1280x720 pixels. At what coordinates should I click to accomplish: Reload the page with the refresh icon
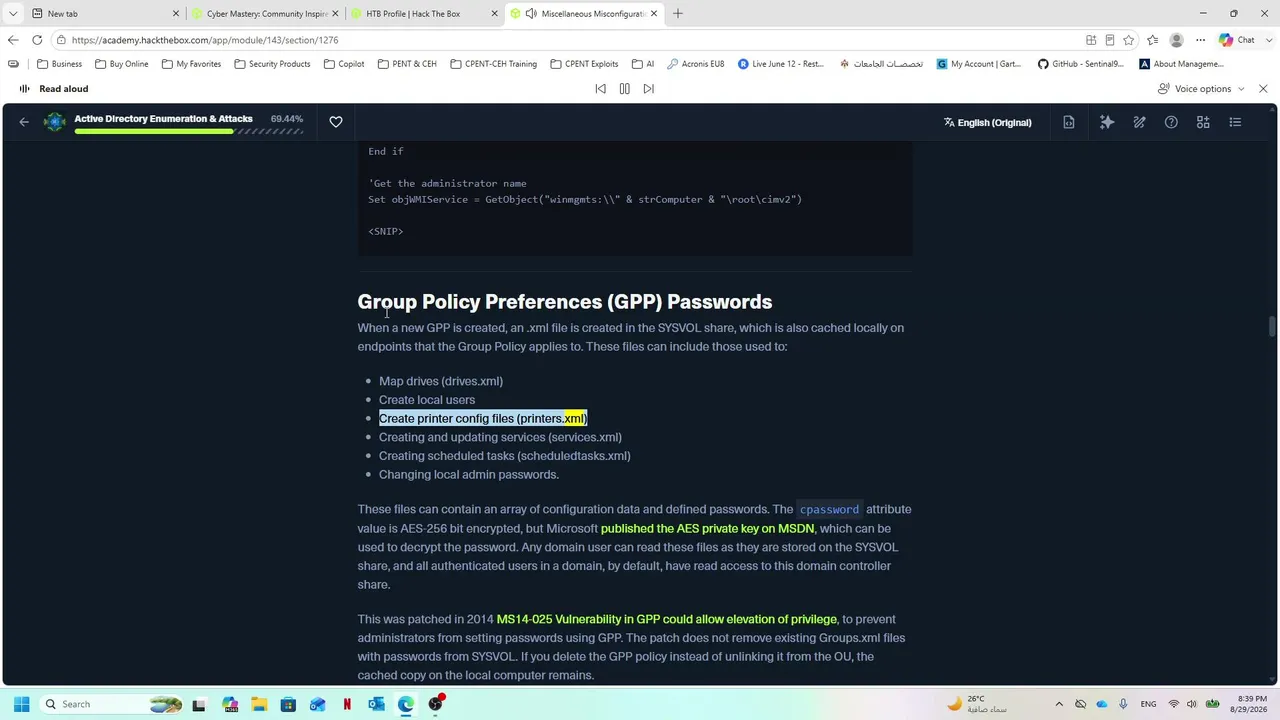click(x=37, y=40)
